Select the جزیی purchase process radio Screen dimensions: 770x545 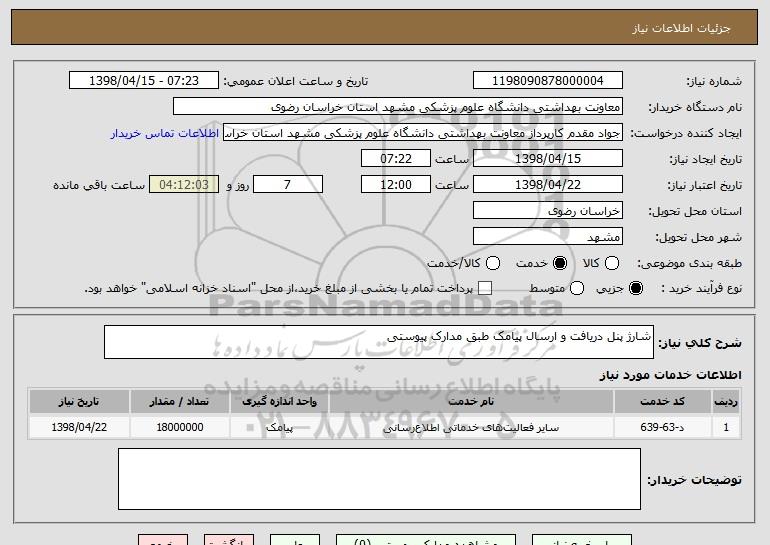[x=635, y=288]
